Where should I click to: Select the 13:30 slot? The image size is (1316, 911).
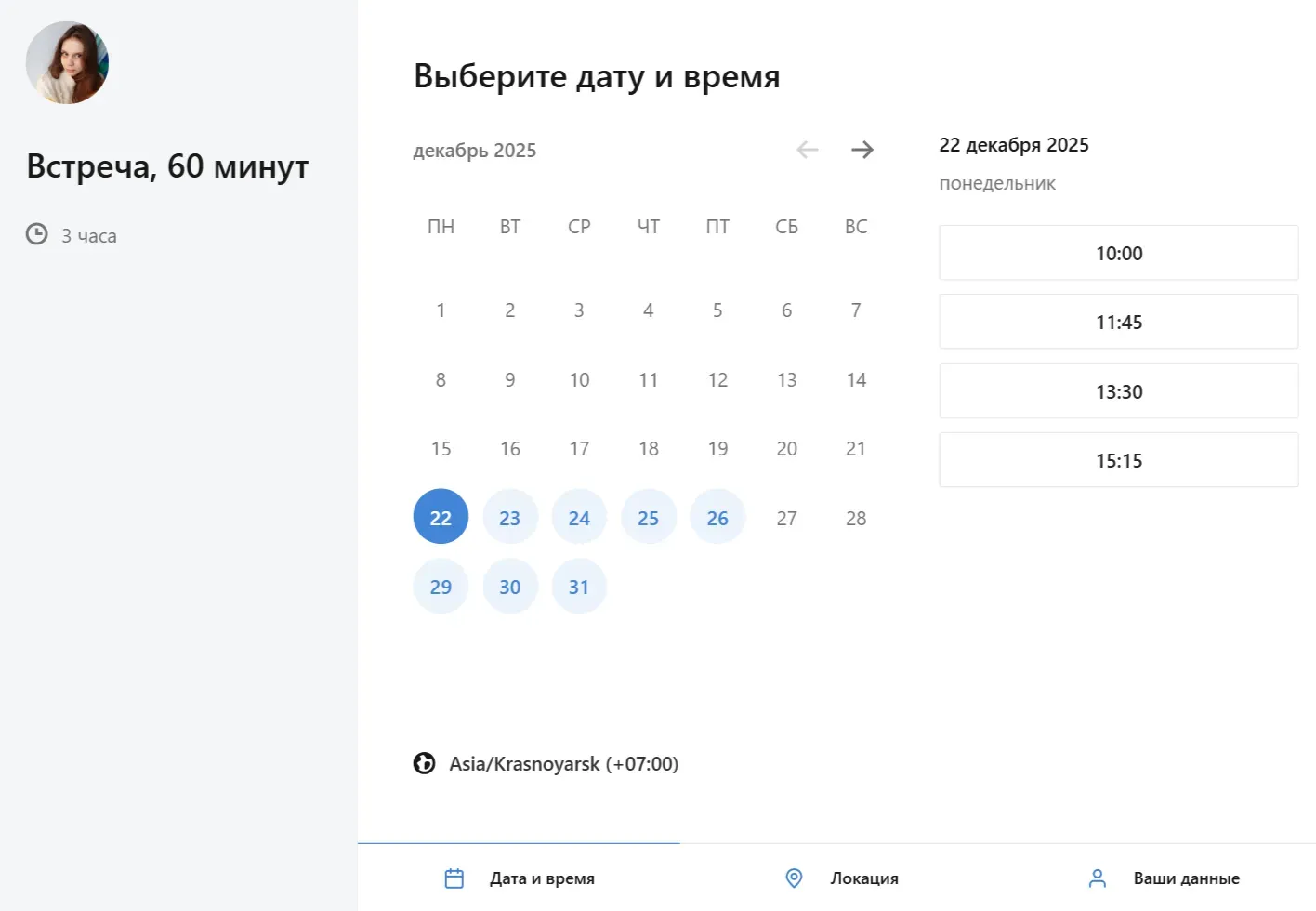[x=1118, y=391]
